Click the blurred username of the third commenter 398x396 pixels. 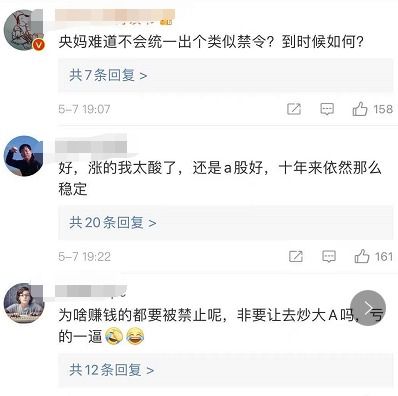[91, 291]
